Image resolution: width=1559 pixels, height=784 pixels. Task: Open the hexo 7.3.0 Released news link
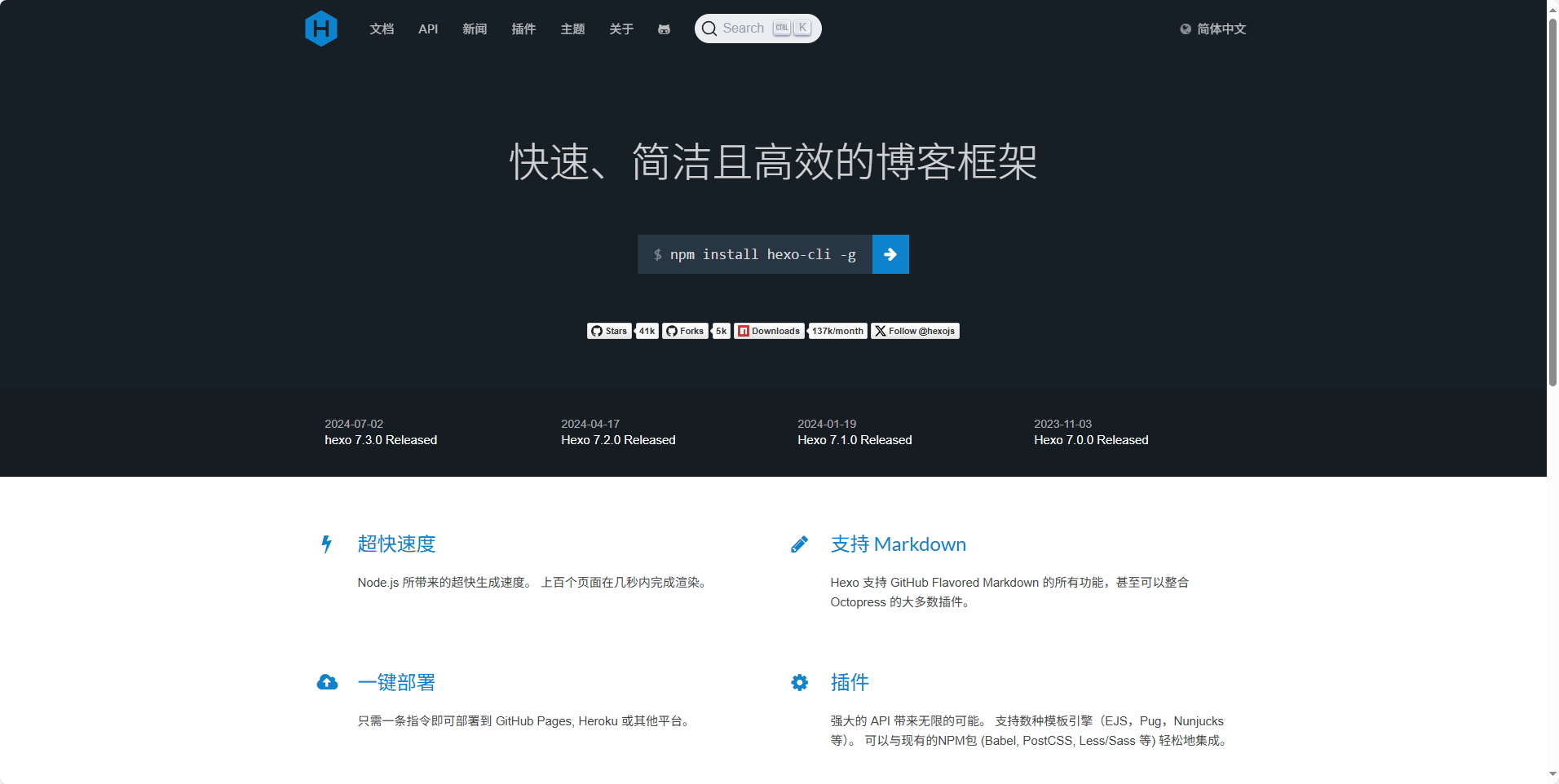(x=381, y=440)
